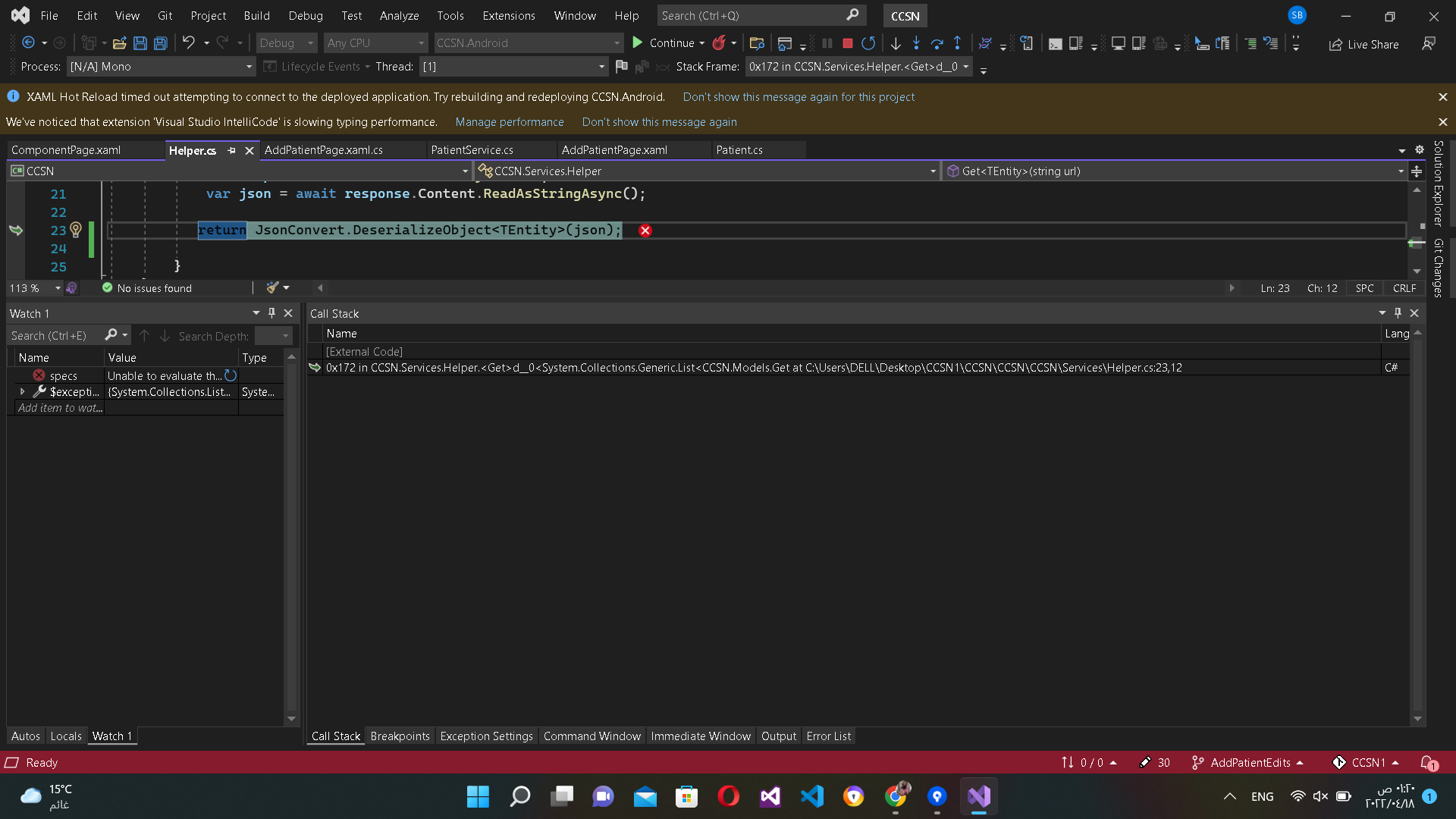Click the feedback person icon
Image resolution: width=1456 pixels, height=819 pixels.
coord(1429,44)
